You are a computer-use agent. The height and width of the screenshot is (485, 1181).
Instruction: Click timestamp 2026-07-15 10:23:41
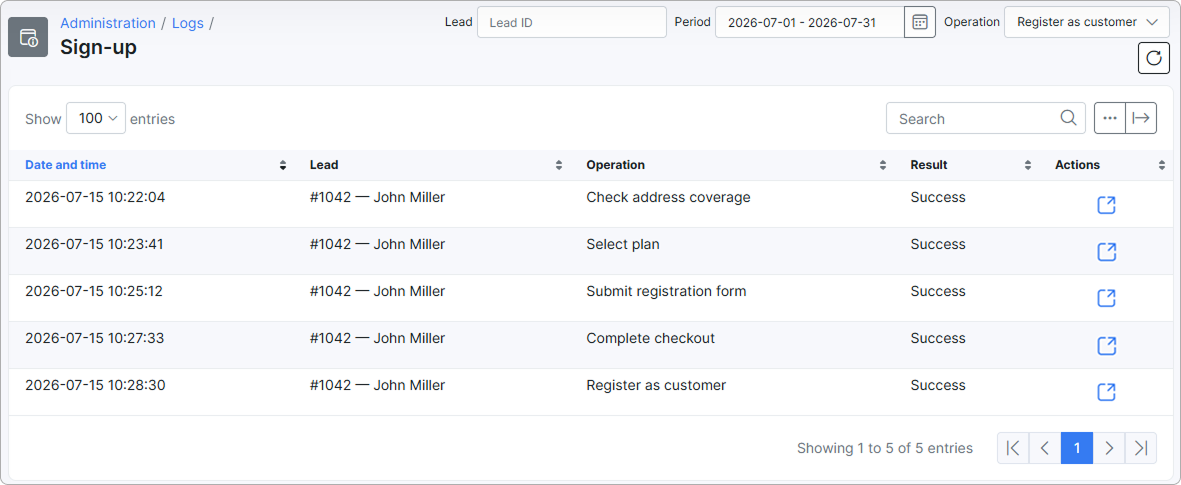94,244
